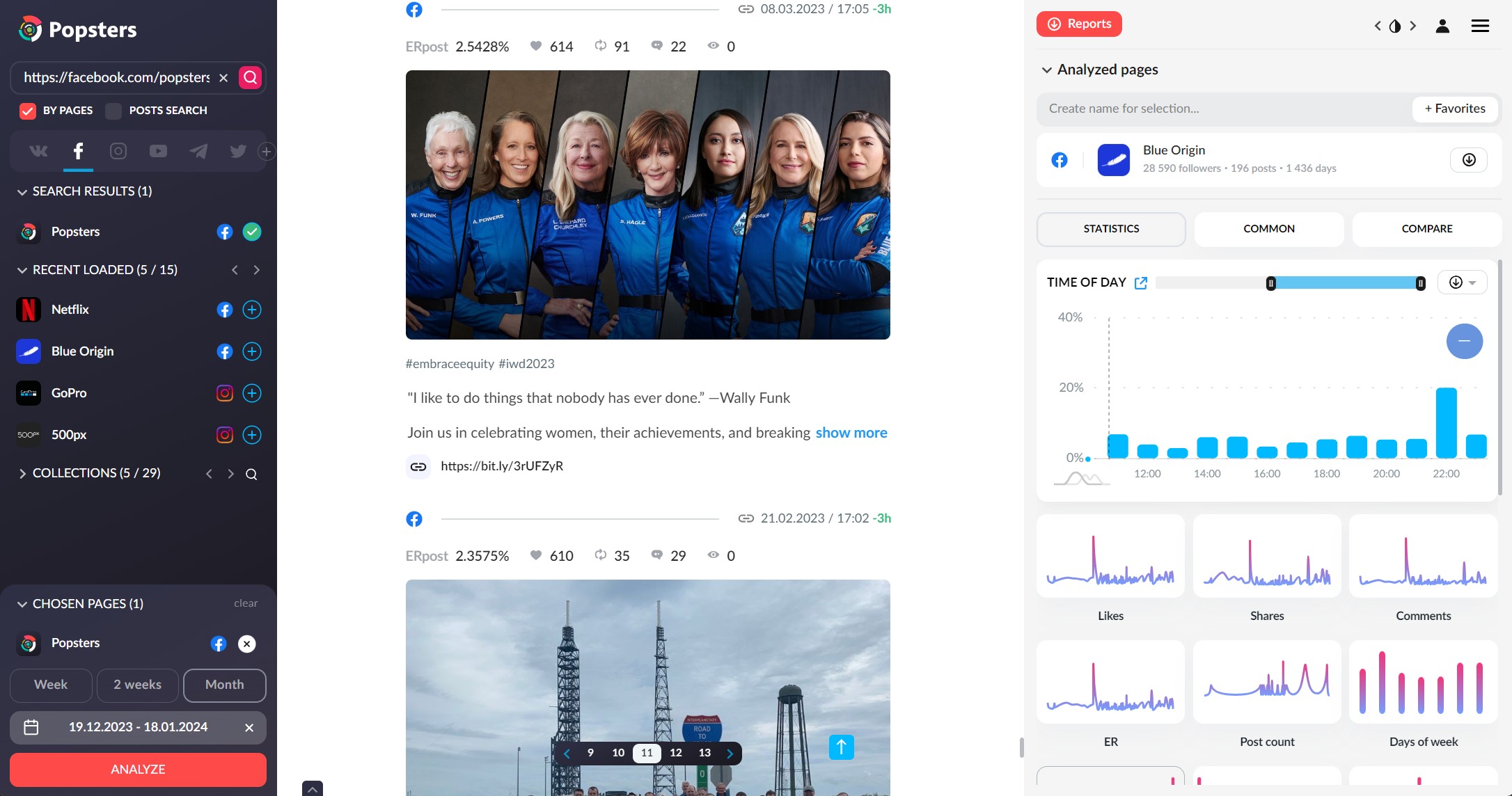Click the search magnifier button
Screen dimensions: 1512x796
click(x=249, y=77)
